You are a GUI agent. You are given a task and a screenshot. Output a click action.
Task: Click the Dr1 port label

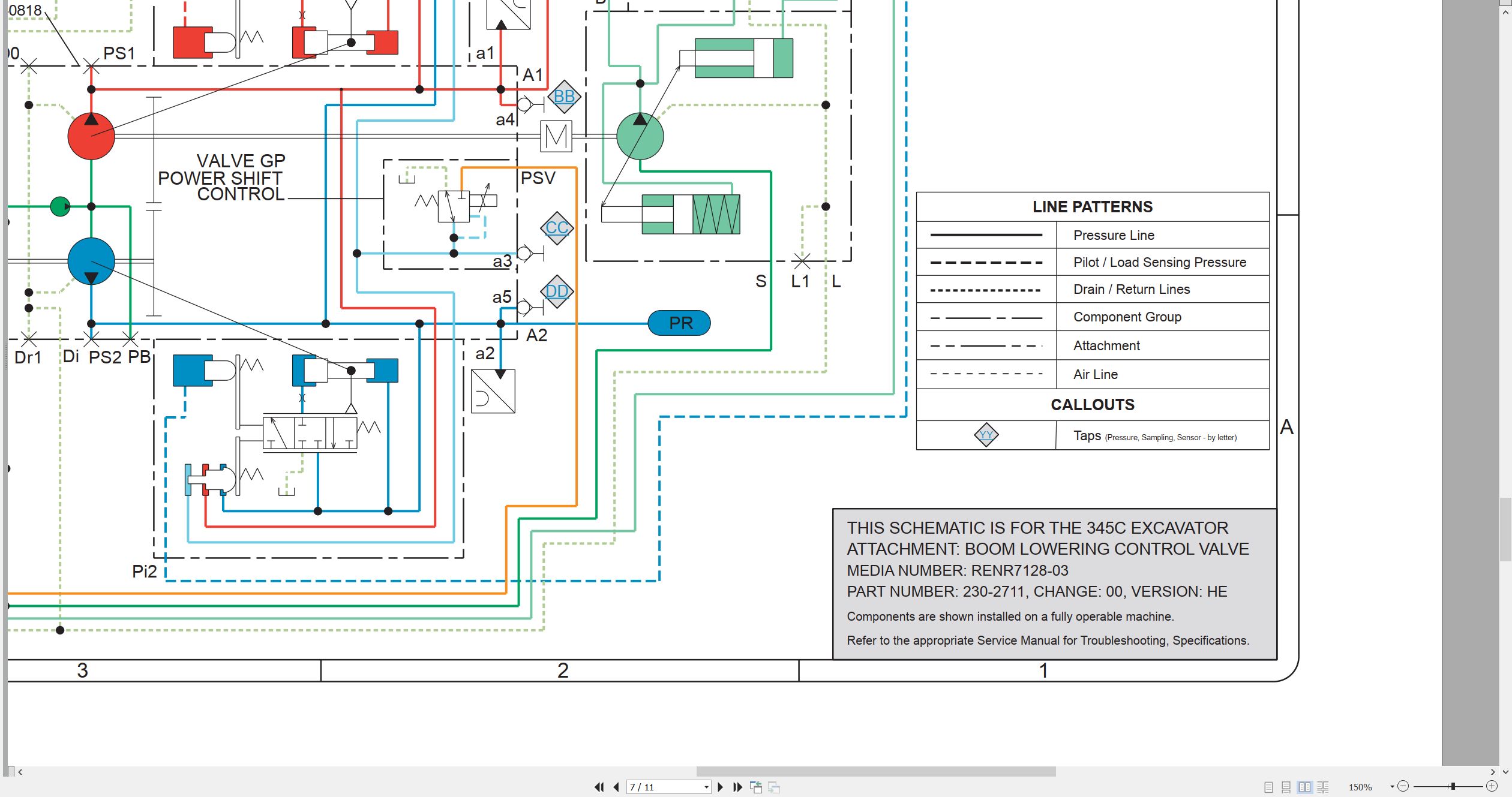point(28,357)
